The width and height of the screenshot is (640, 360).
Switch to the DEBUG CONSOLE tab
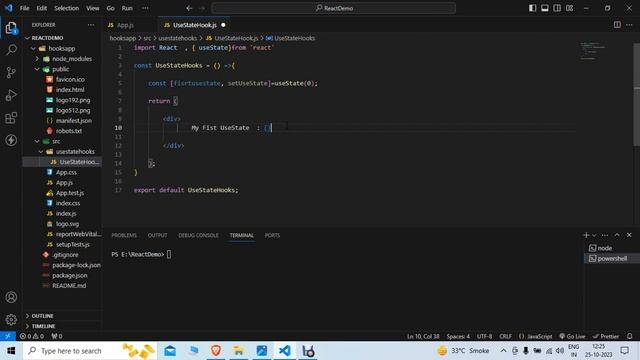click(198, 235)
